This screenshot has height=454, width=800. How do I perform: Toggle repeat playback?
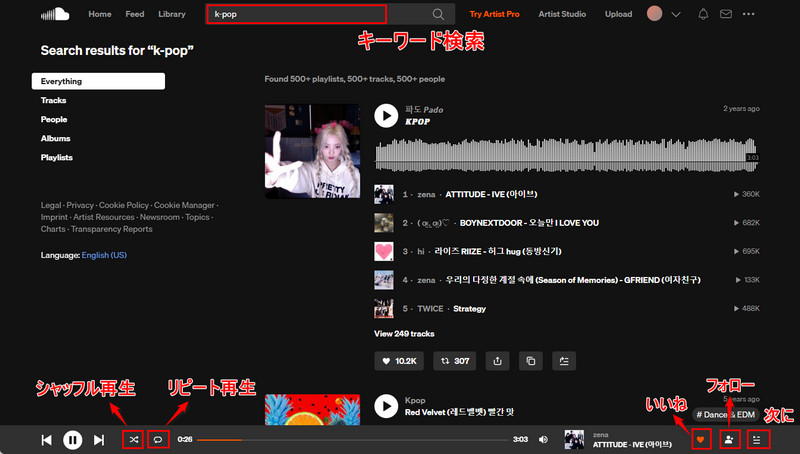158,440
